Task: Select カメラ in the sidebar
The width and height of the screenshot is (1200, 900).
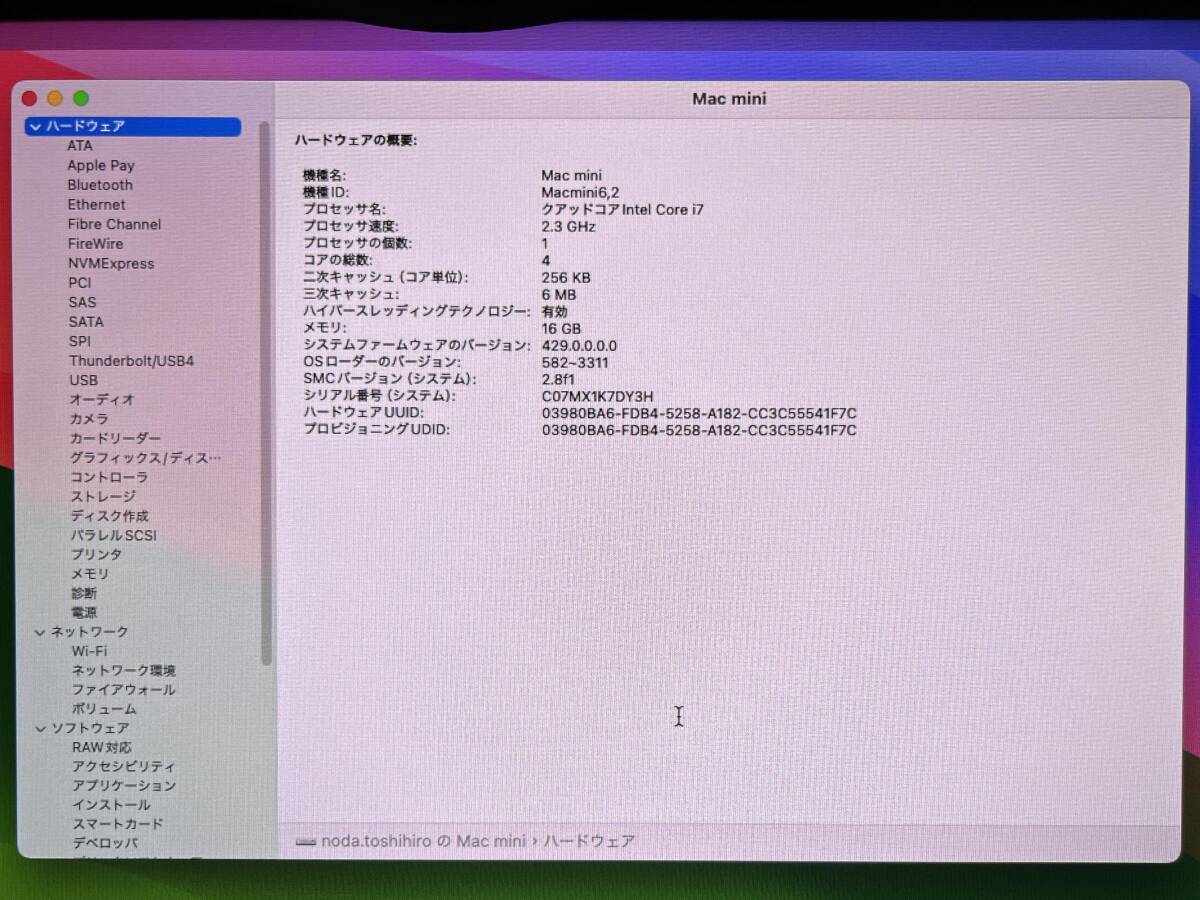Action: click(89, 419)
